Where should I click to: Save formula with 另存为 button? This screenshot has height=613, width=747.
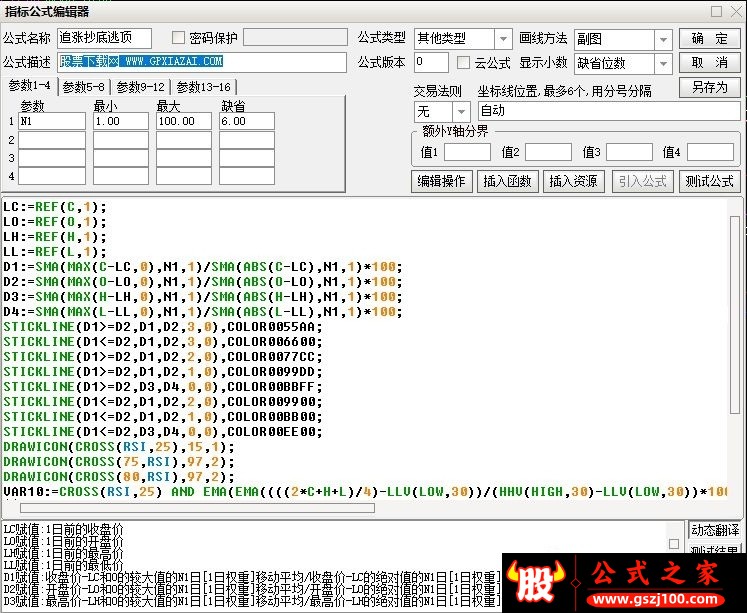[709, 88]
